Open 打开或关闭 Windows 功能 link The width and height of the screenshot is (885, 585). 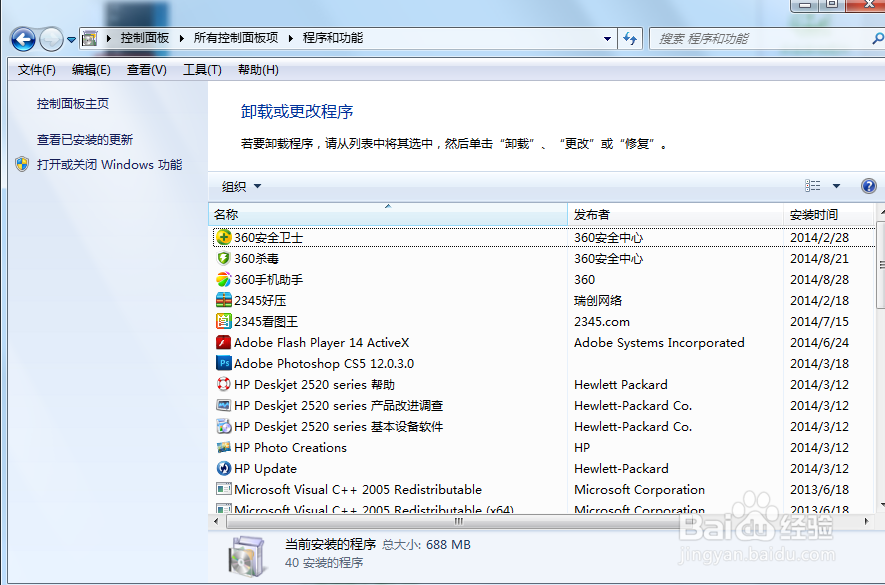tap(109, 164)
